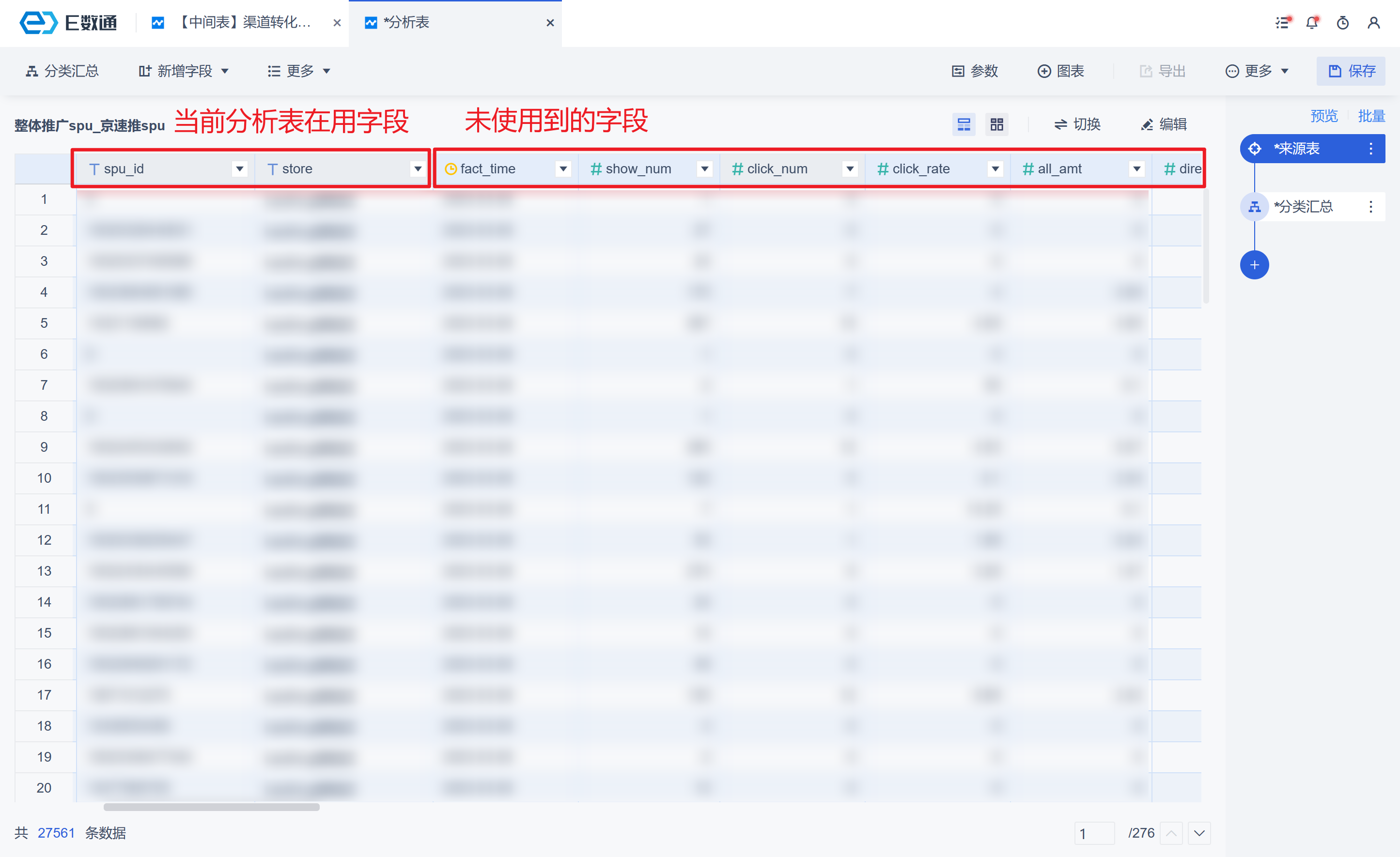Click the 切换 switch button
The image size is (1400, 857).
coord(1077,124)
